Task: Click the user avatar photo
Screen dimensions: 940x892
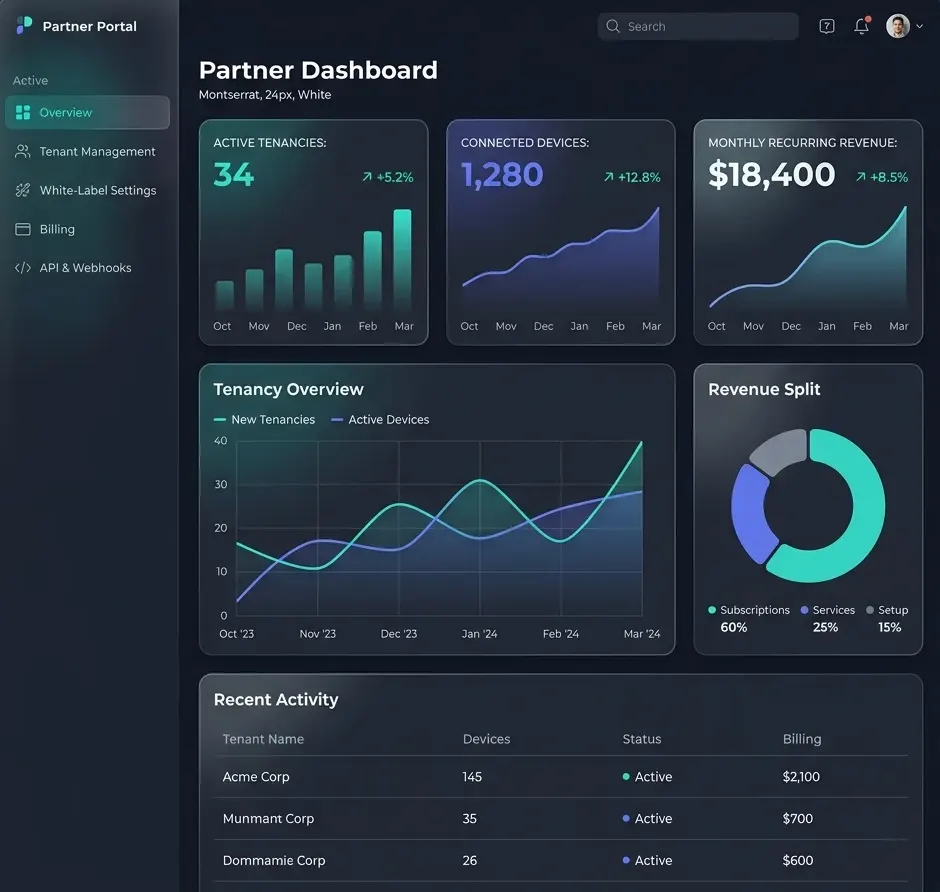Action: pyautogui.click(x=897, y=26)
